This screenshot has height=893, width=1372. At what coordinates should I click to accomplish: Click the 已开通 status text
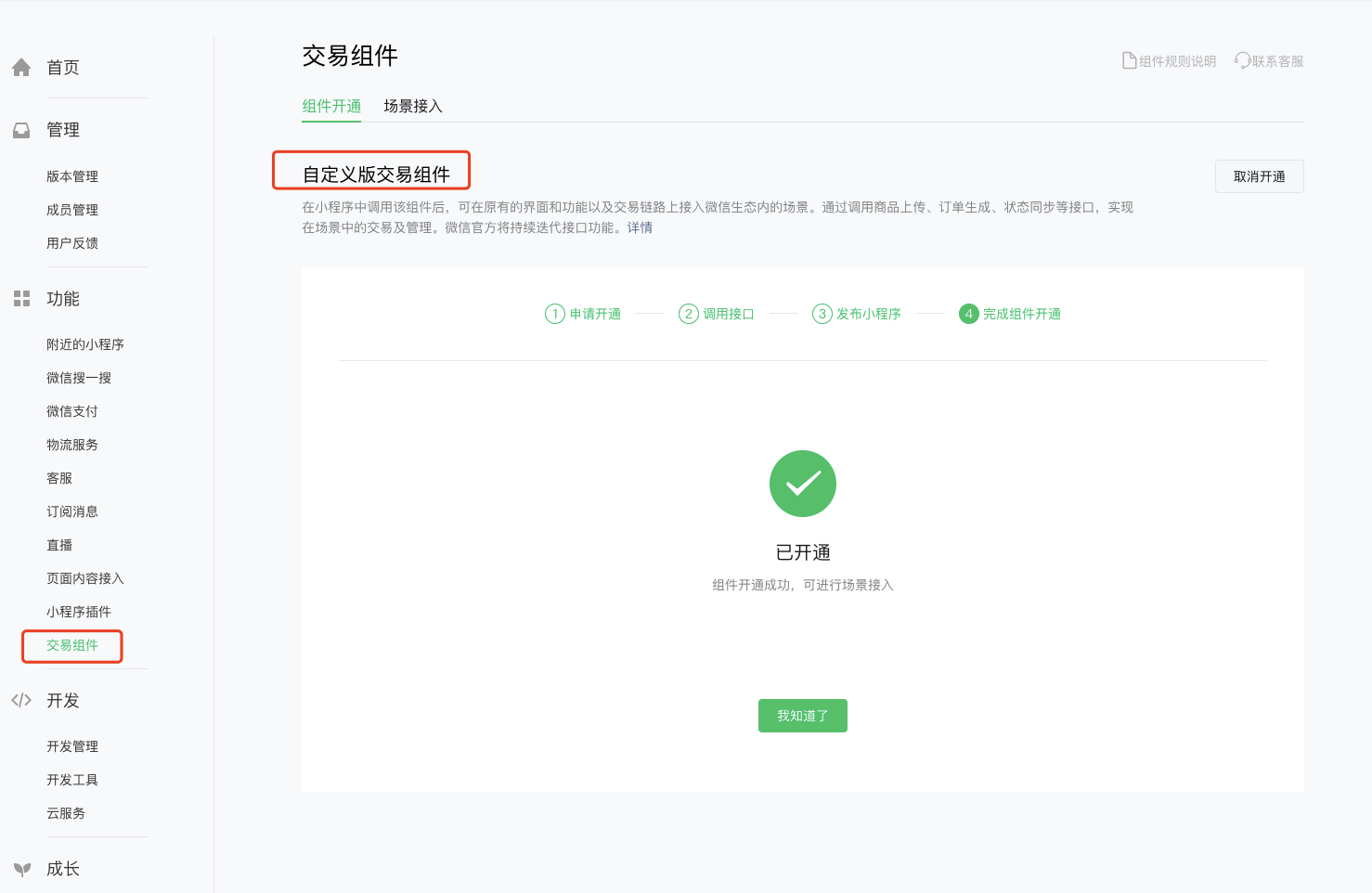pos(803,552)
